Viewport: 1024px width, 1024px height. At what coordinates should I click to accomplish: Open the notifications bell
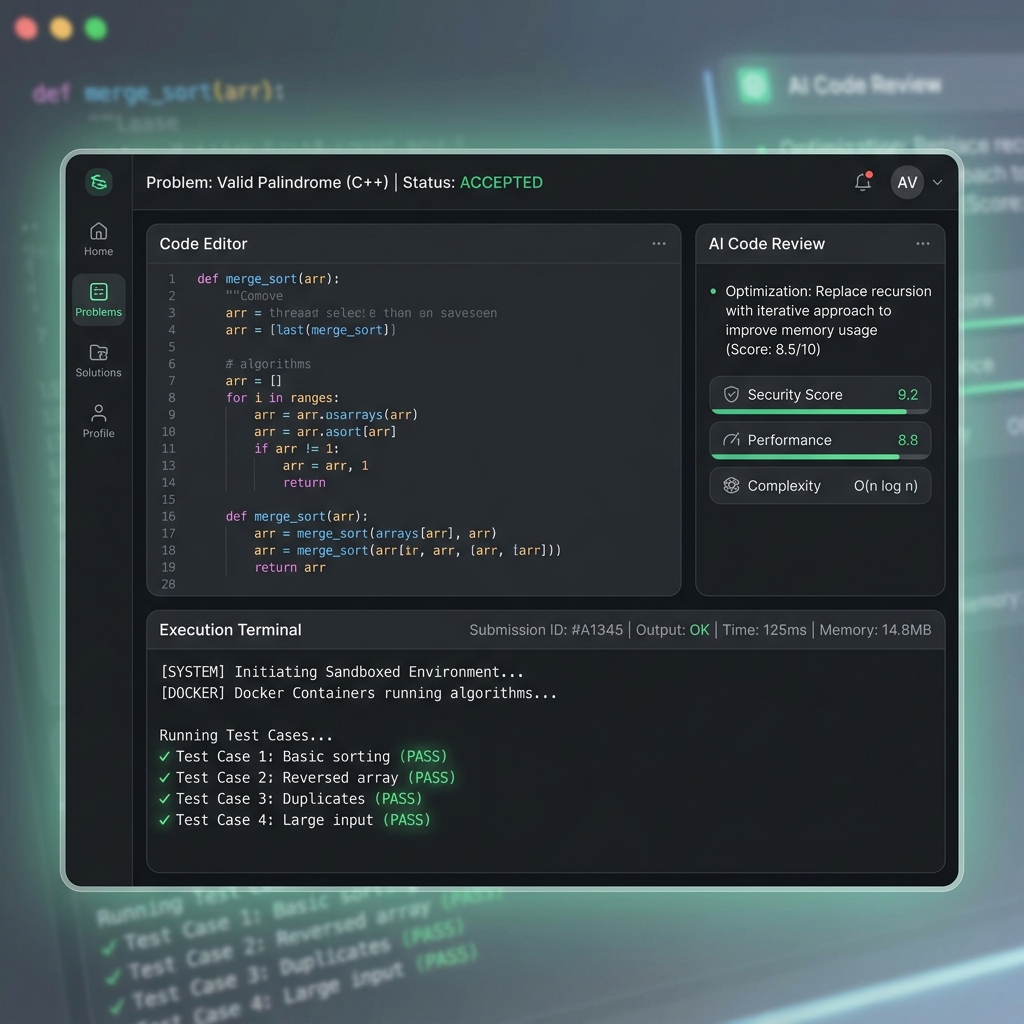point(863,182)
